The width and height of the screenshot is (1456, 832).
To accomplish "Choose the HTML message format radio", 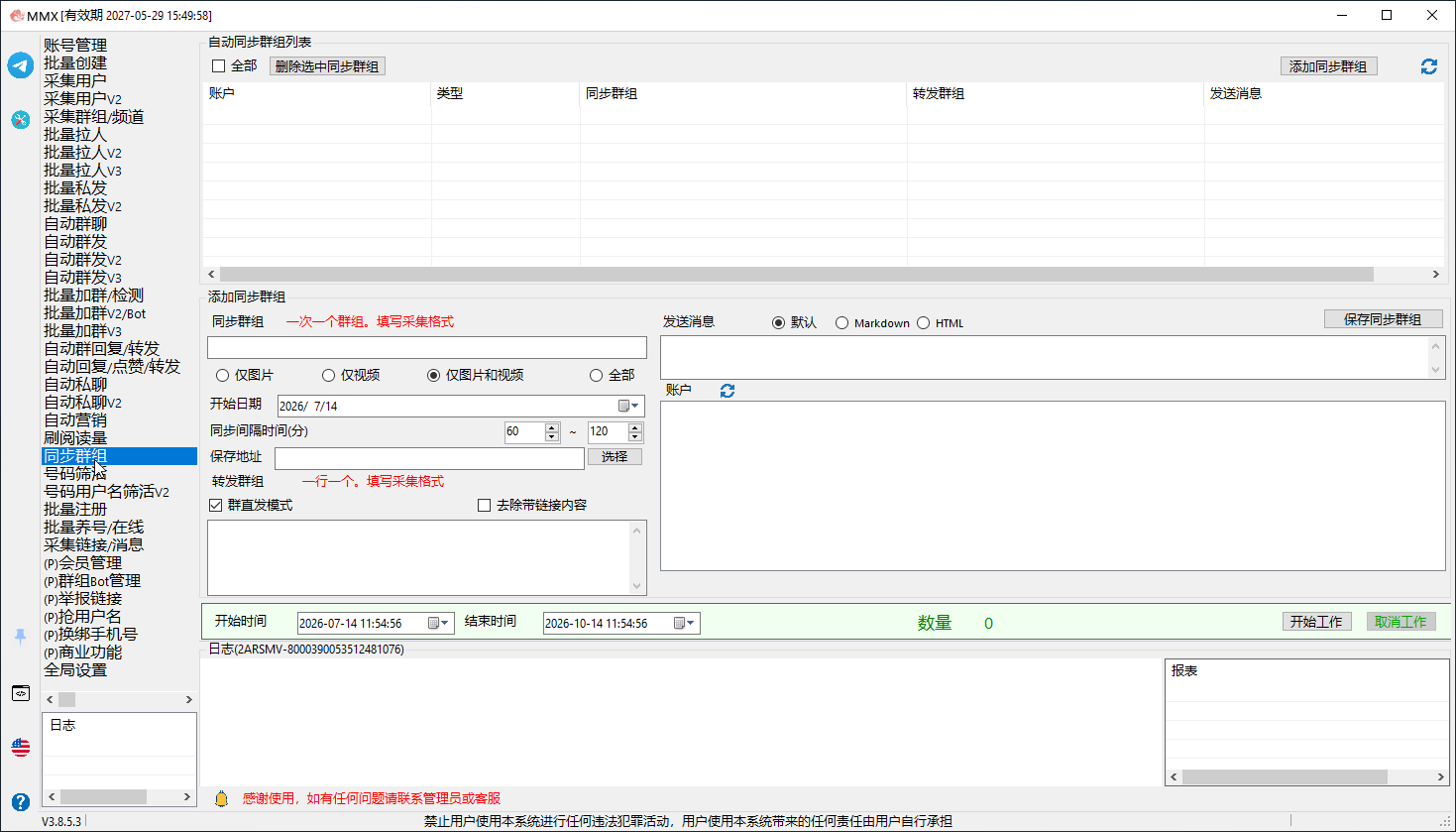I will click(923, 323).
